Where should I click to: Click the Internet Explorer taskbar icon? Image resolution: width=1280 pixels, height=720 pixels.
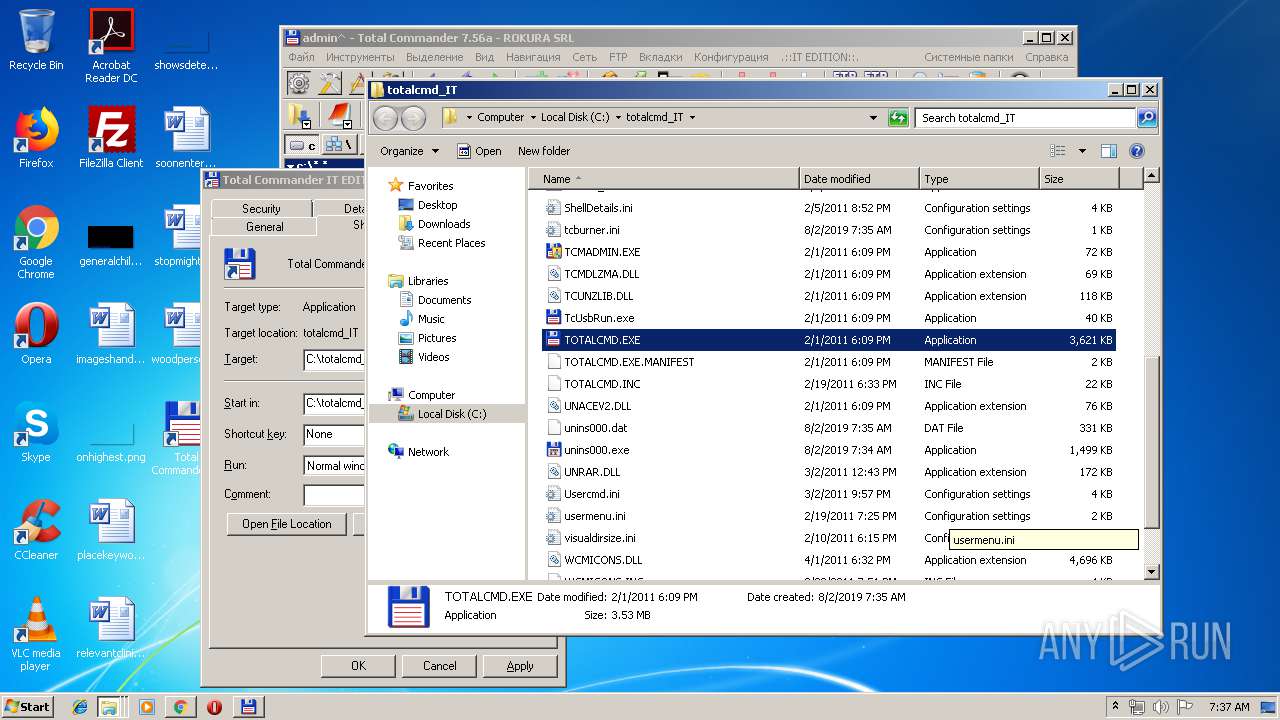tap(80, 707)
